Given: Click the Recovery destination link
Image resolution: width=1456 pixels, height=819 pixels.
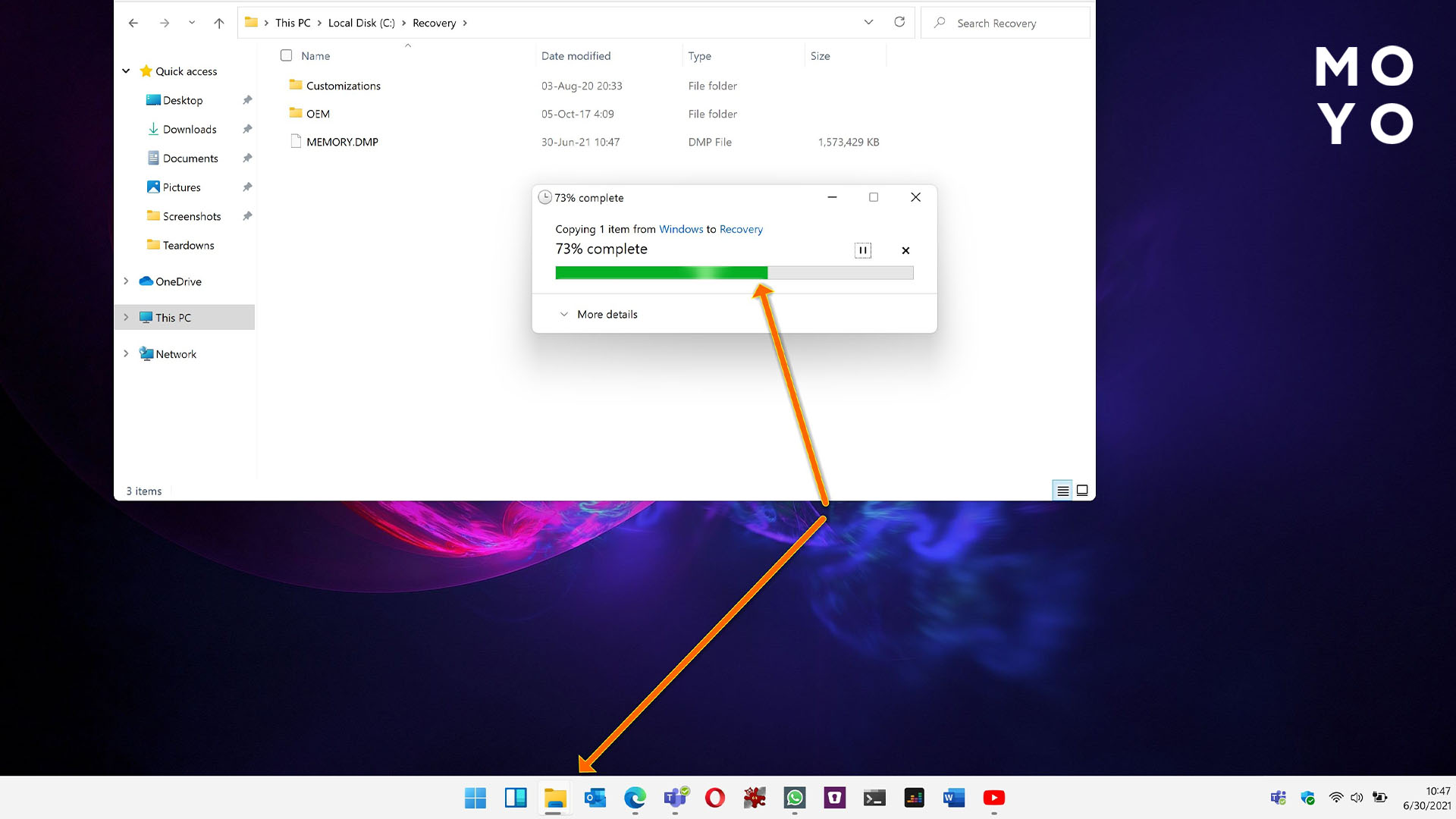Looking at the screenshot, I should click(x=740, y=229).
